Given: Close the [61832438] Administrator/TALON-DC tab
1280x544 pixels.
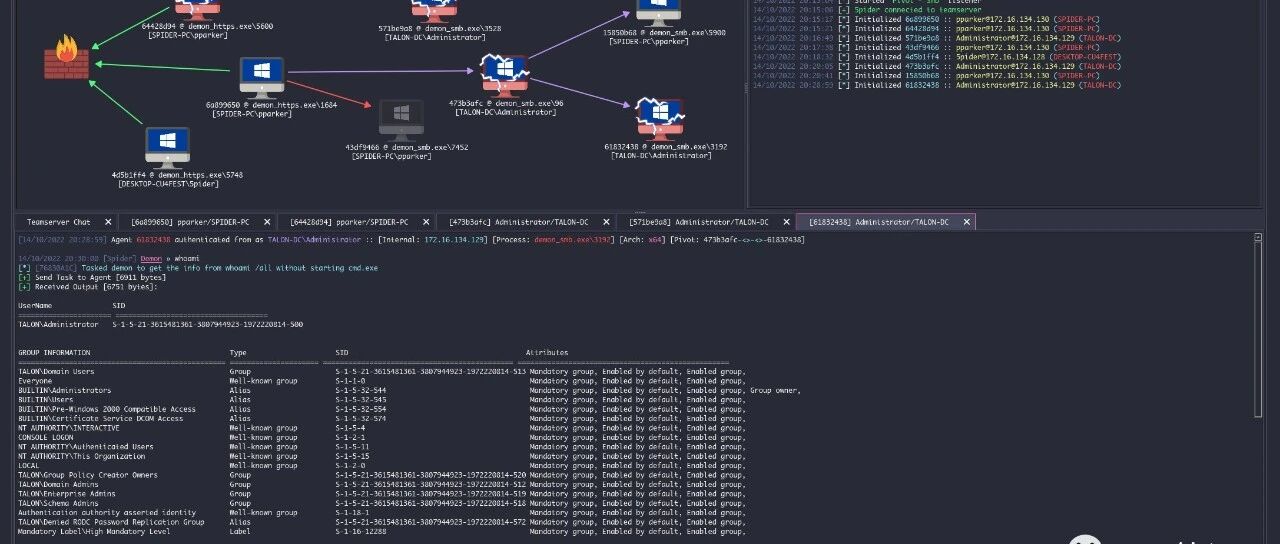Looking at the screenshot, I should (966, 222).
